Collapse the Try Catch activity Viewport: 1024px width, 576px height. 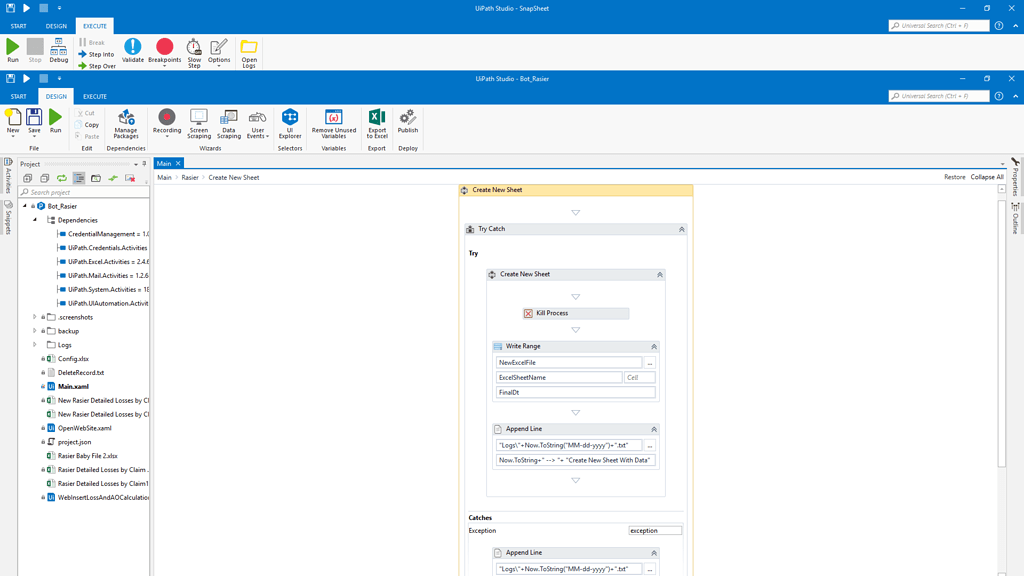pos(682,228)
